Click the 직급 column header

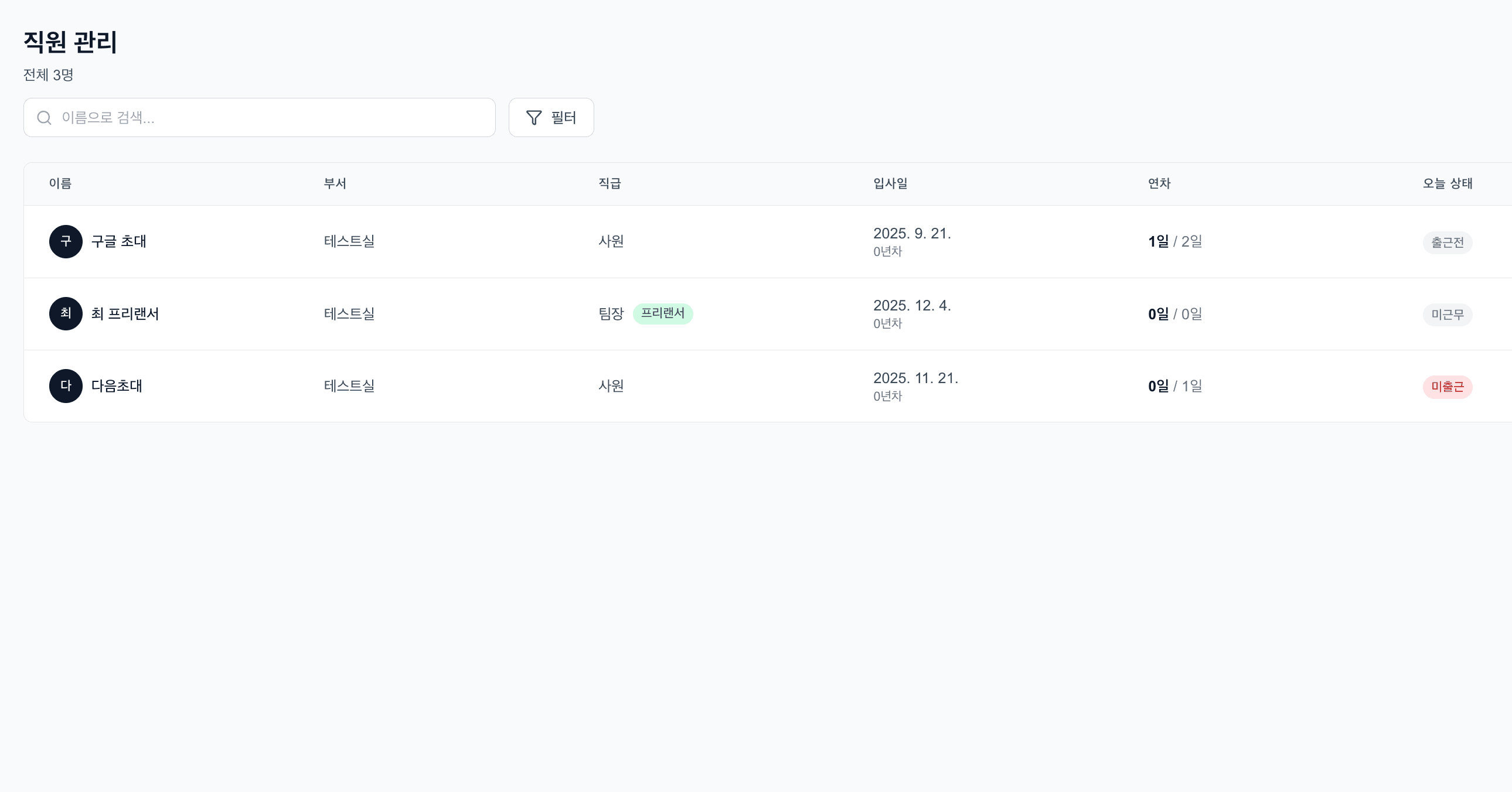(610, 183)
